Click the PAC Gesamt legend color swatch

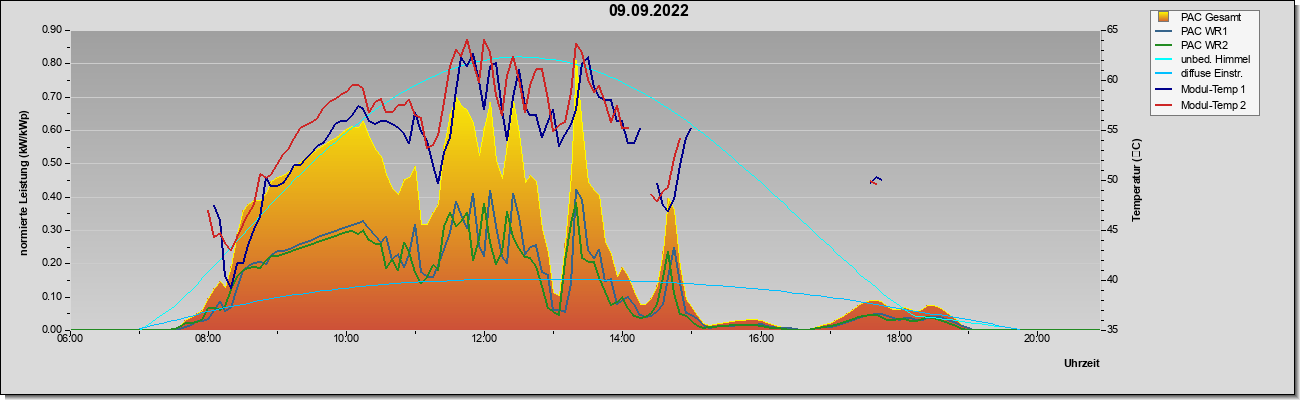tap(1163, 16)
